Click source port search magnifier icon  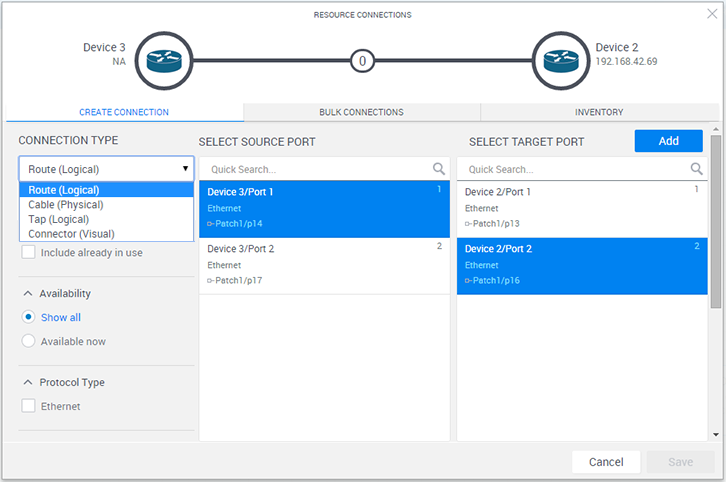click(438, 169)
